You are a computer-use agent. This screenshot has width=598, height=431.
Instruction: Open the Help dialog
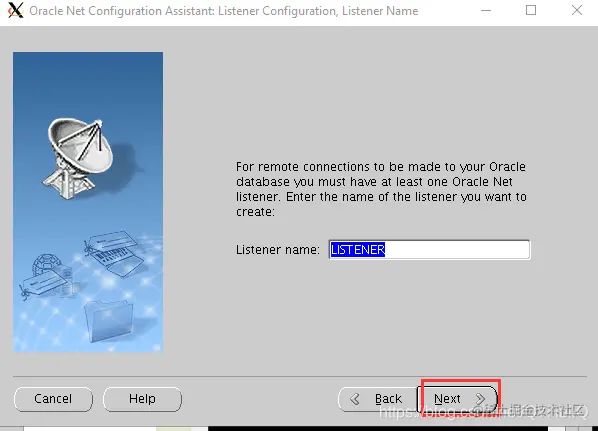142,399
